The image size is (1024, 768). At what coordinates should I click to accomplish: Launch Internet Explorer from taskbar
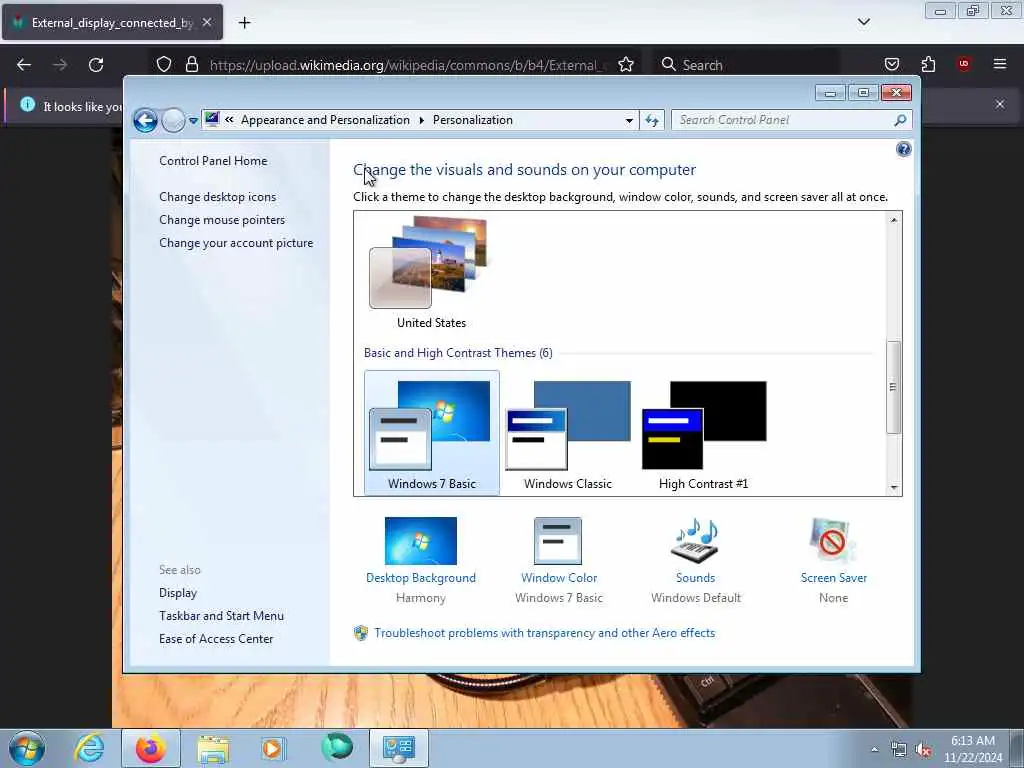coord(89,748)
